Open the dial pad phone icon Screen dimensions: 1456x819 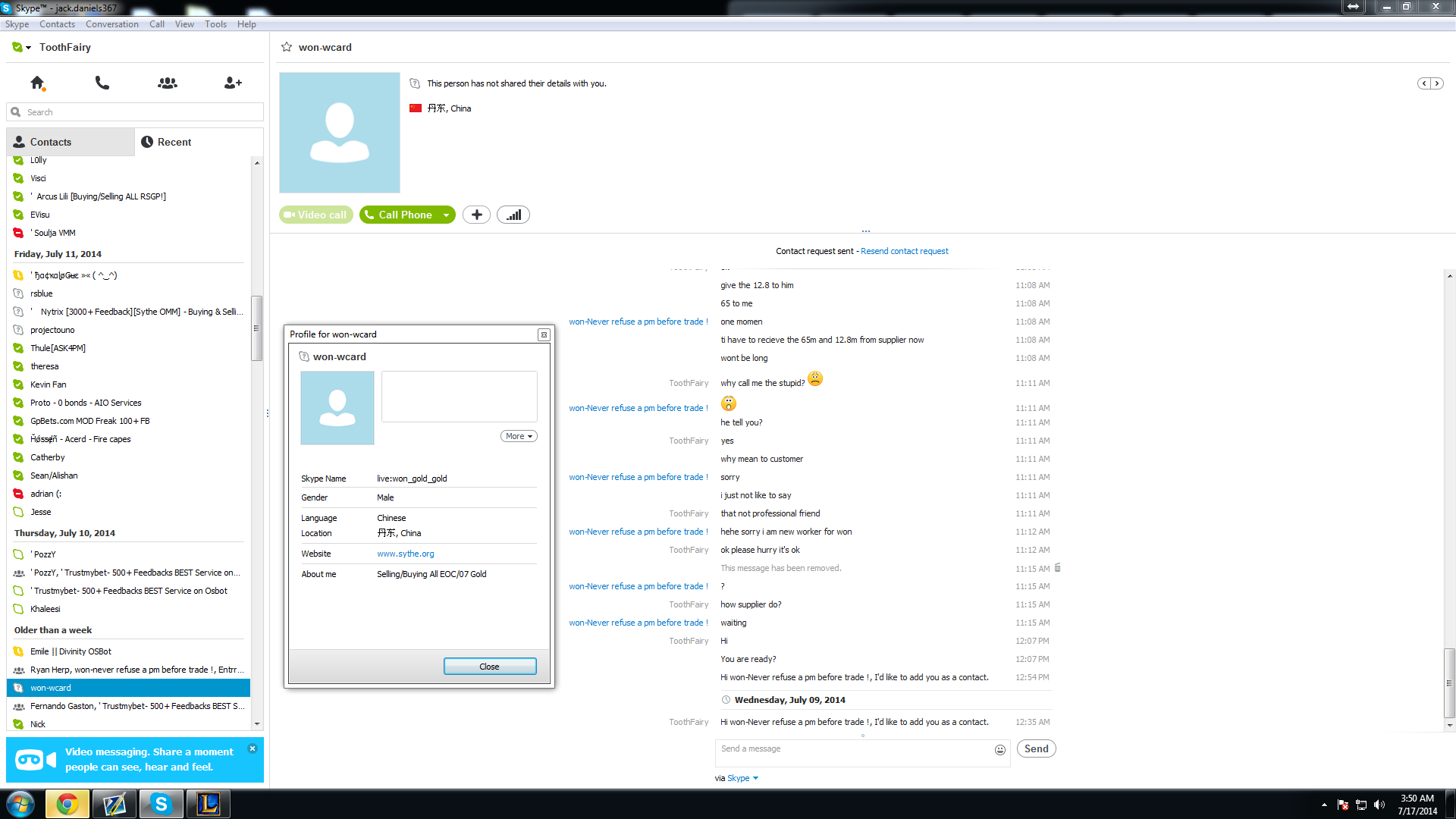pyautogui.click(x=102, y=83)
